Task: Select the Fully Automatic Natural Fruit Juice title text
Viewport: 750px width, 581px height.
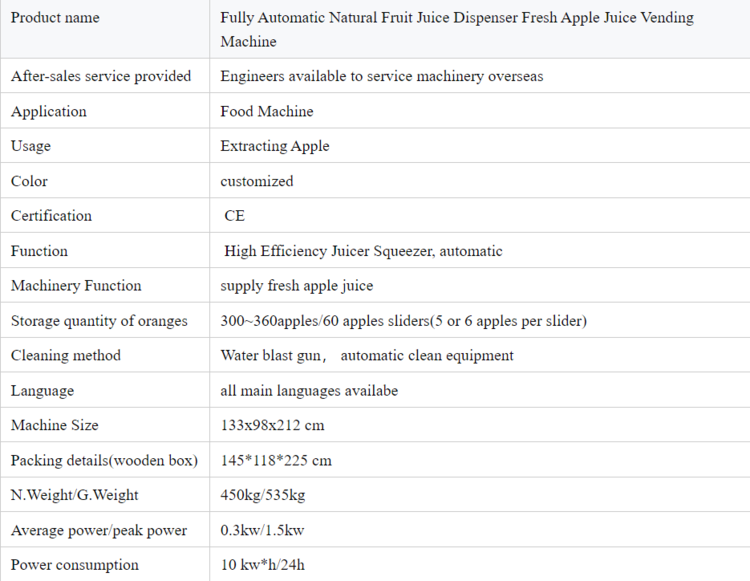Action: tap(456, 30)
